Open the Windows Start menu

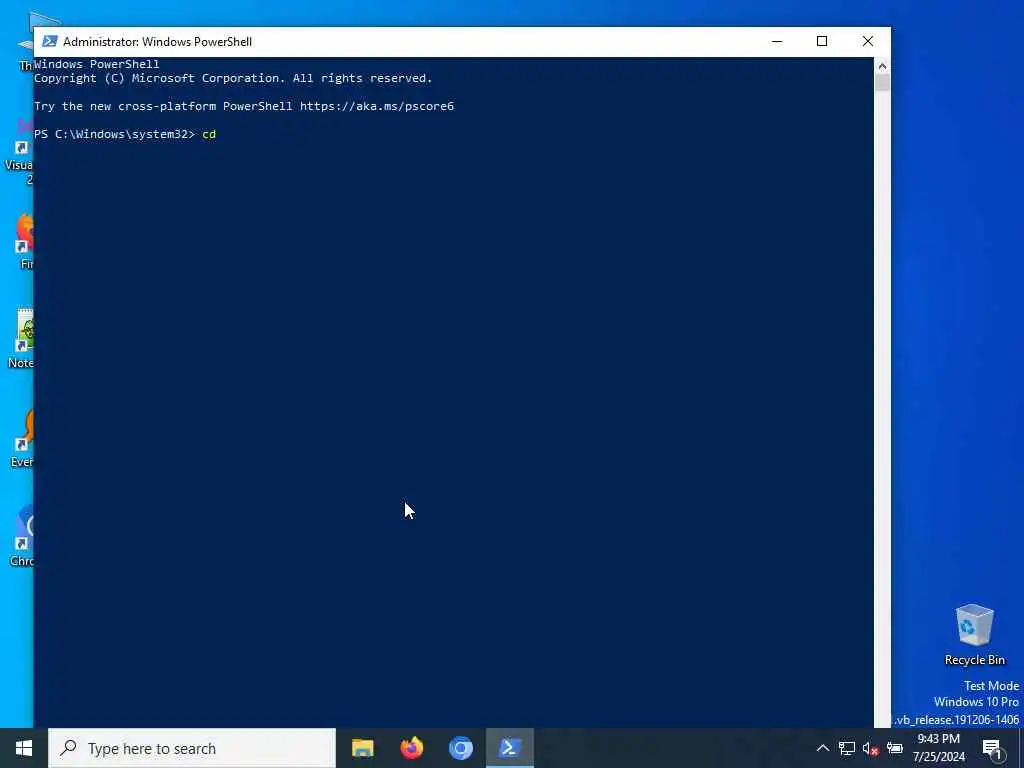click(24, 748)
